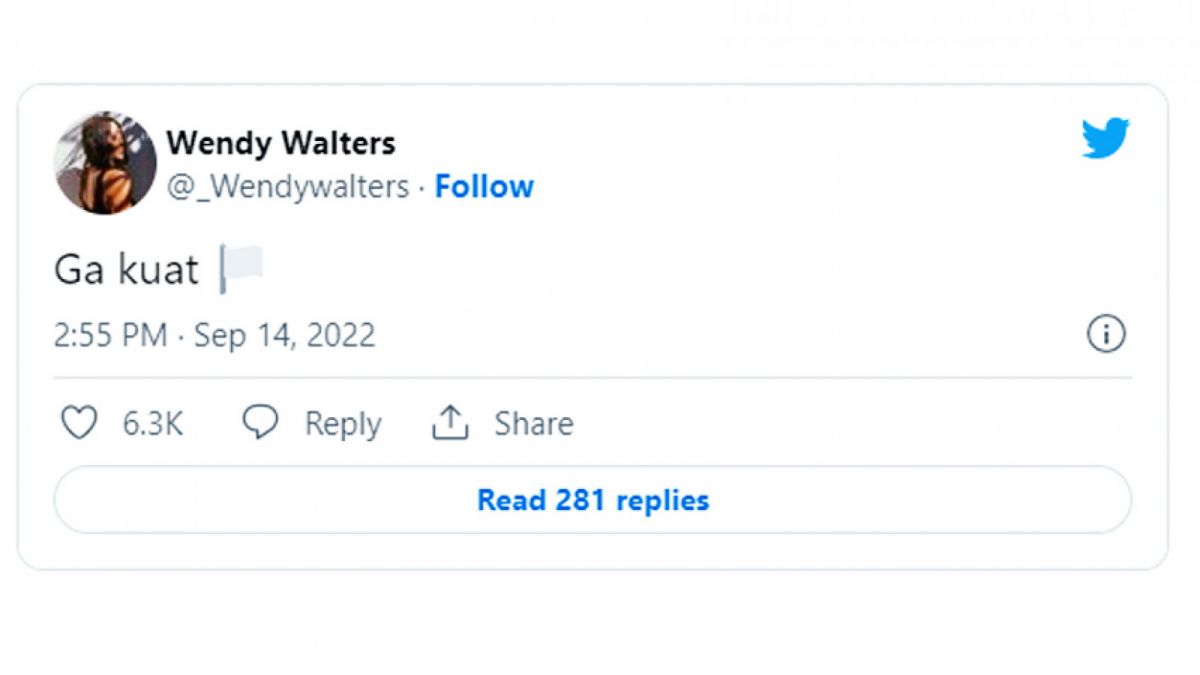
Task: Follow Wendy Walters
Action: point(484,187)
